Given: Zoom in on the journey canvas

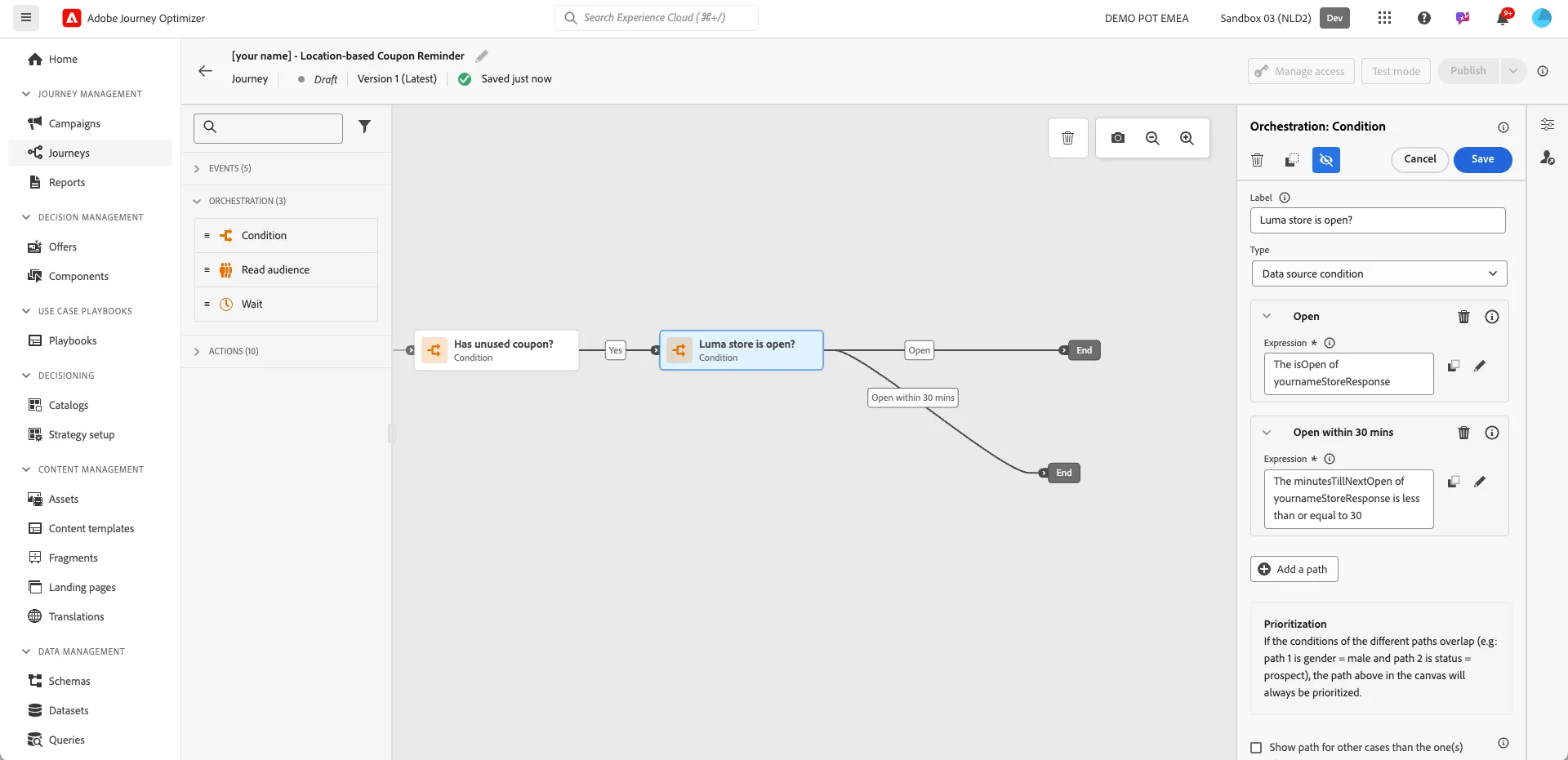Looking at the screenshot, I should 1187,138.
